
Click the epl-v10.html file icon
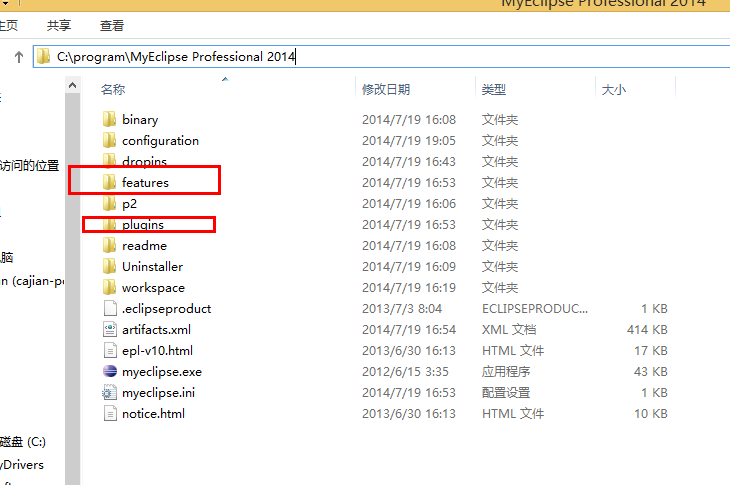click(x=110, y=350)
